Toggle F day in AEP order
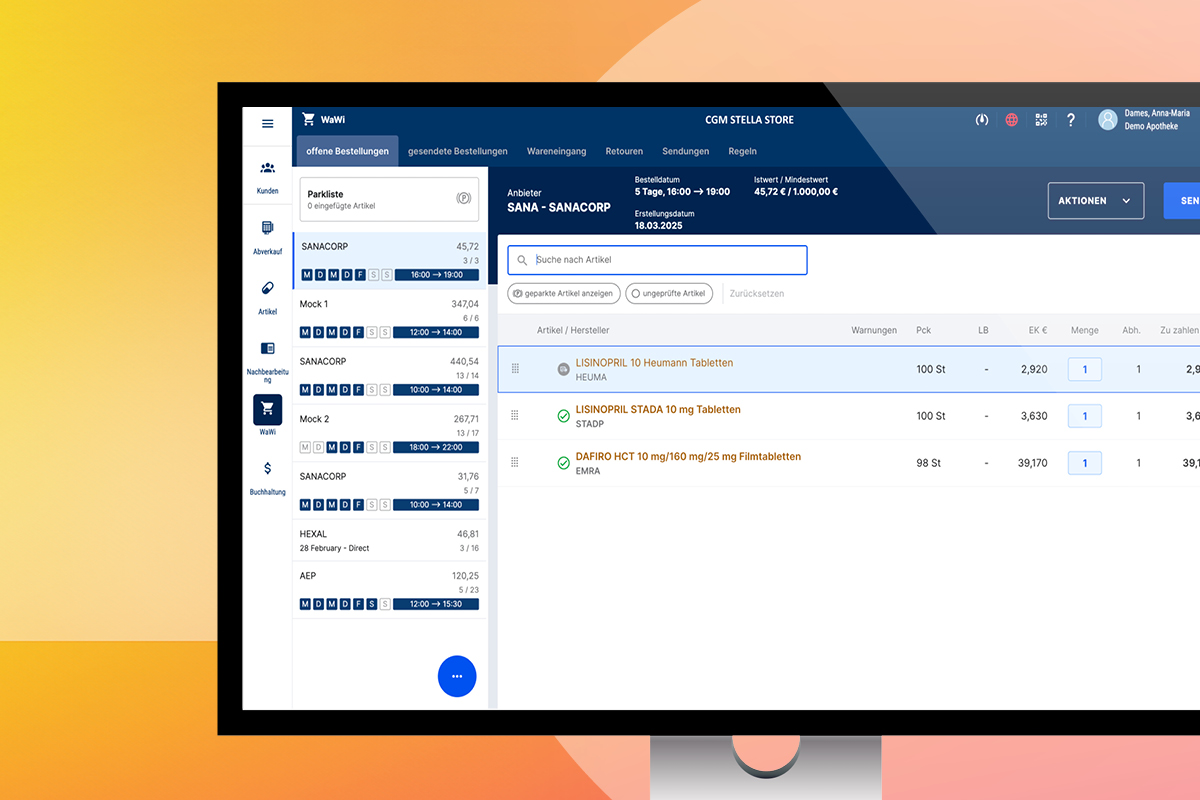The height and width of the screenshot is (800, 1200). 358,604
